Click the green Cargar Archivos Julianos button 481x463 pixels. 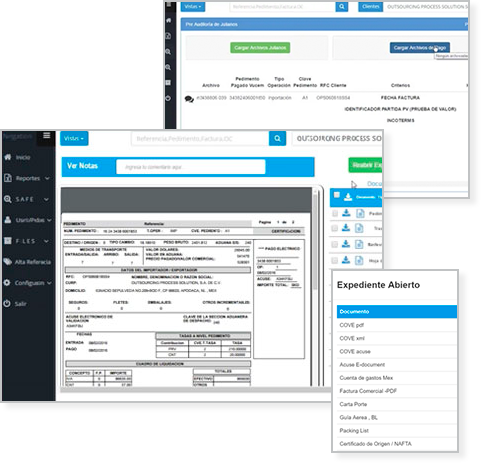(x=260, y=48)
